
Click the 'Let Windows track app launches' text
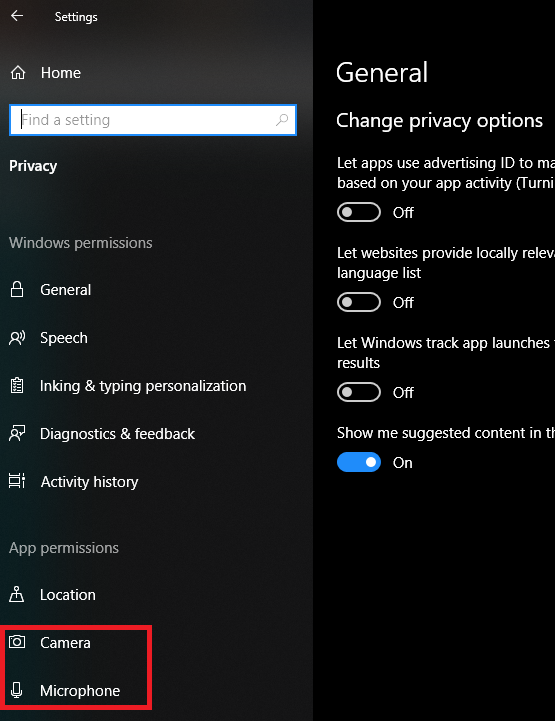coord(446,353)
